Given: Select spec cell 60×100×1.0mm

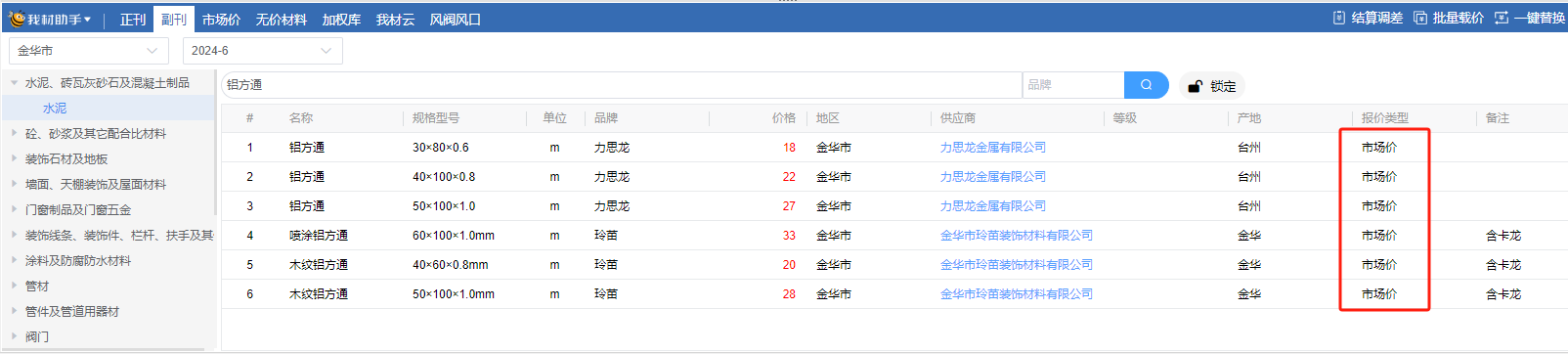Looking at the screenshot, I should pos(454,236).
